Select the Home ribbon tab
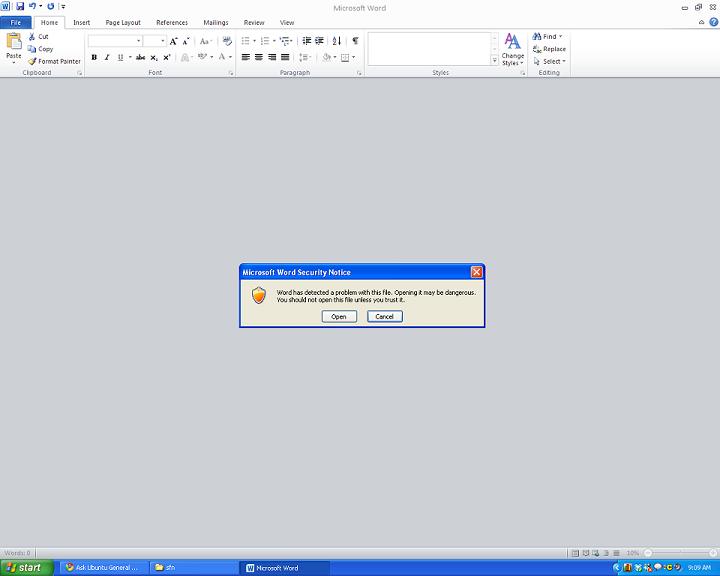Screen dimensions: 720x576 (49, 22)
